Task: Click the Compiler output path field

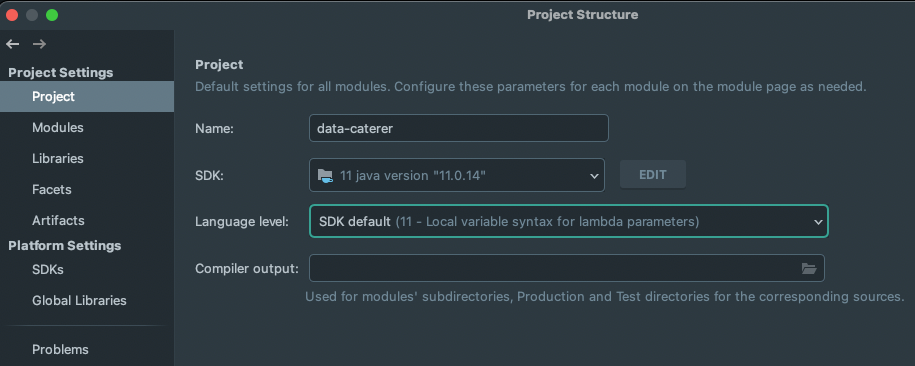Action: tap(567, 269)
